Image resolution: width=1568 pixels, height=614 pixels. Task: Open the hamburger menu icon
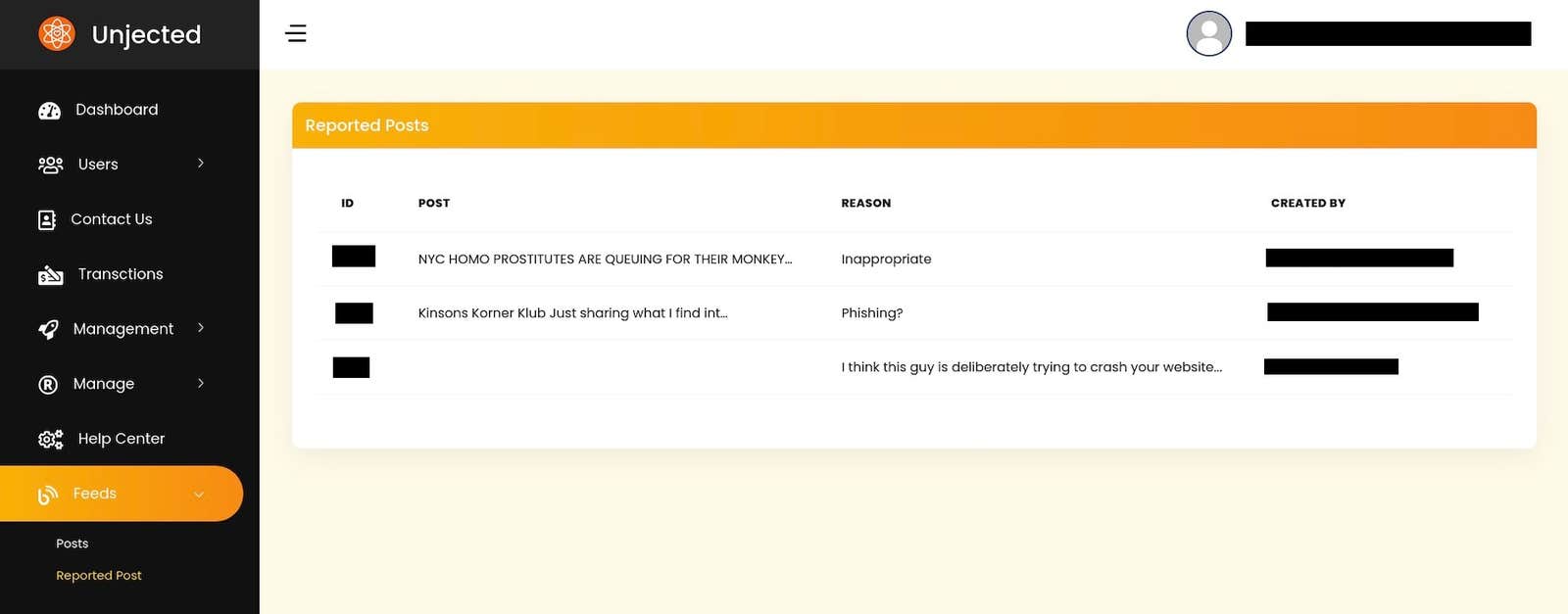(x=296, y=34)
